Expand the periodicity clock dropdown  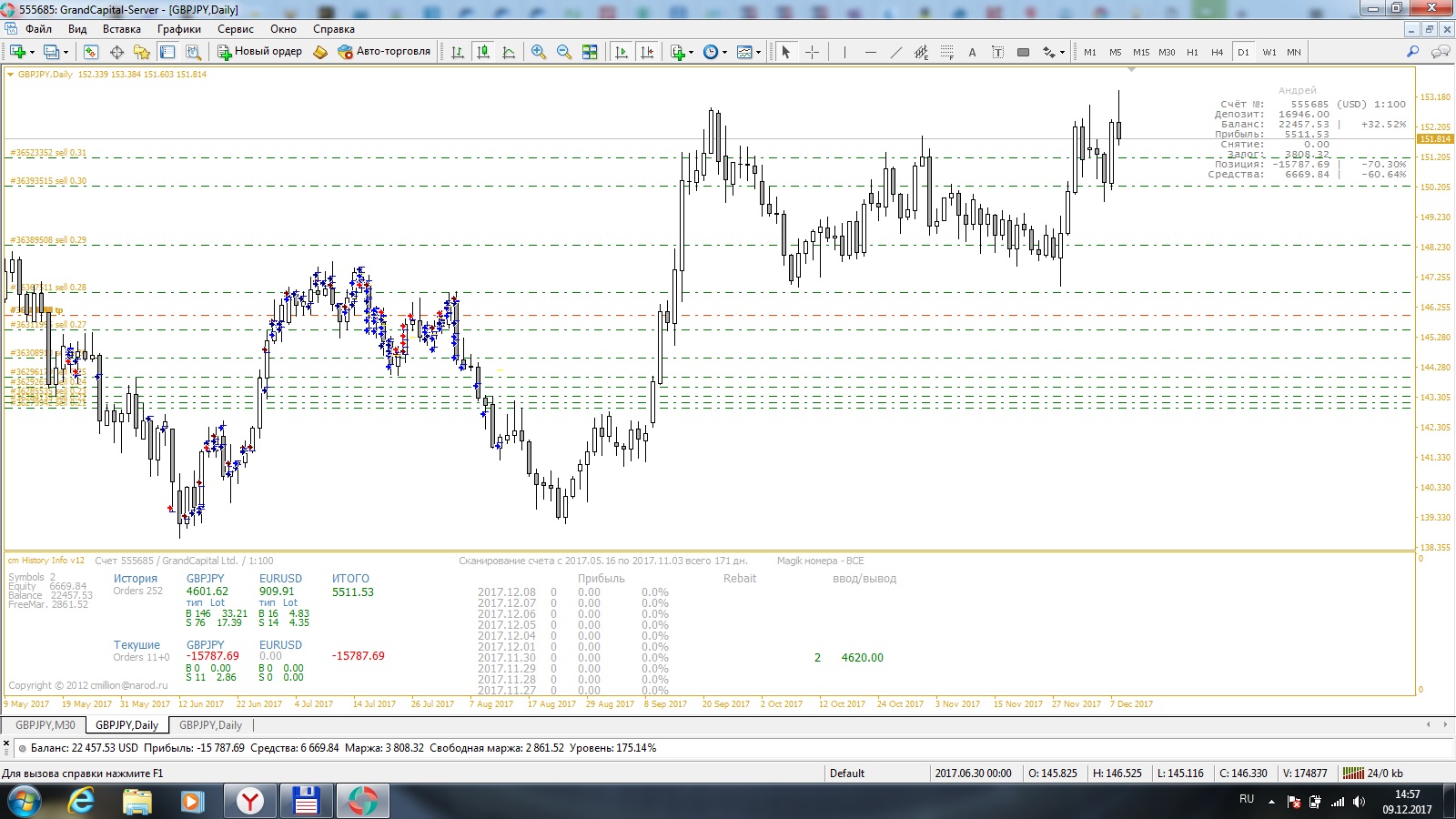724,52
